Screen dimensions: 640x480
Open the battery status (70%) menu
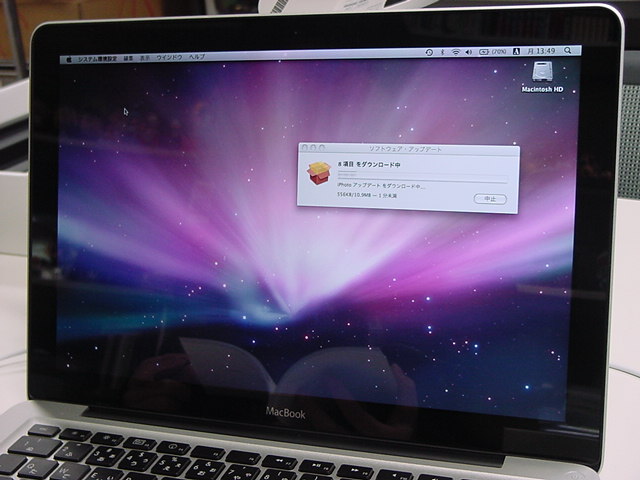click(x=493, y=51)
